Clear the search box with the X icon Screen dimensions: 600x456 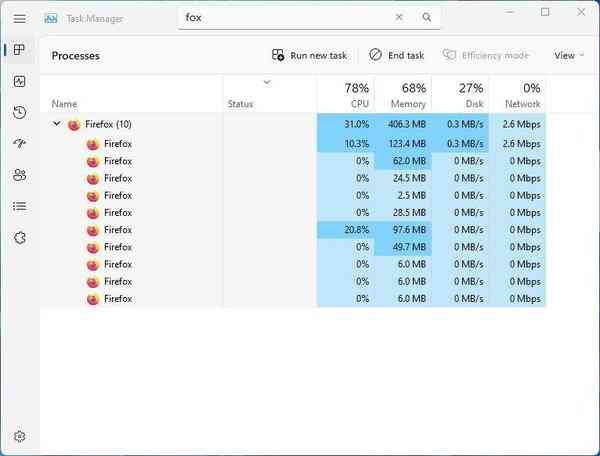coord(399,17)
